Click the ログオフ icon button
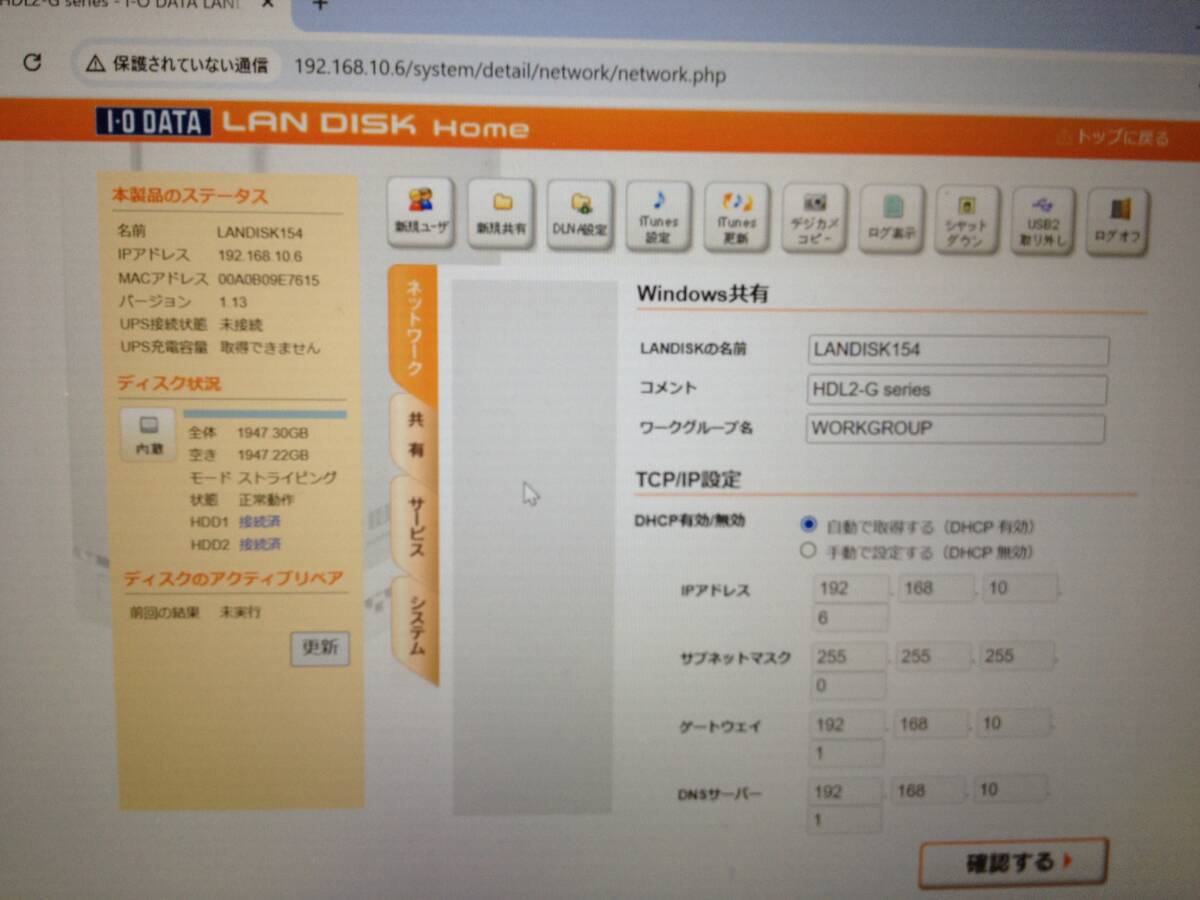 pyautogui.click(x=1118, y=222)
